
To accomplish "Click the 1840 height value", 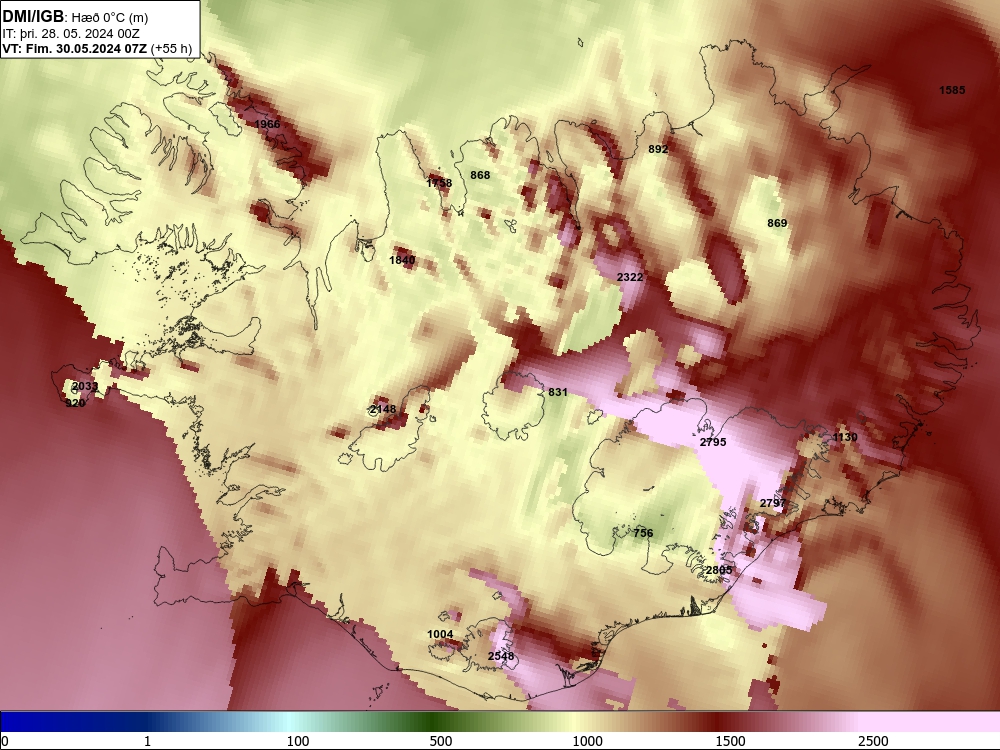I will point(402,260).
